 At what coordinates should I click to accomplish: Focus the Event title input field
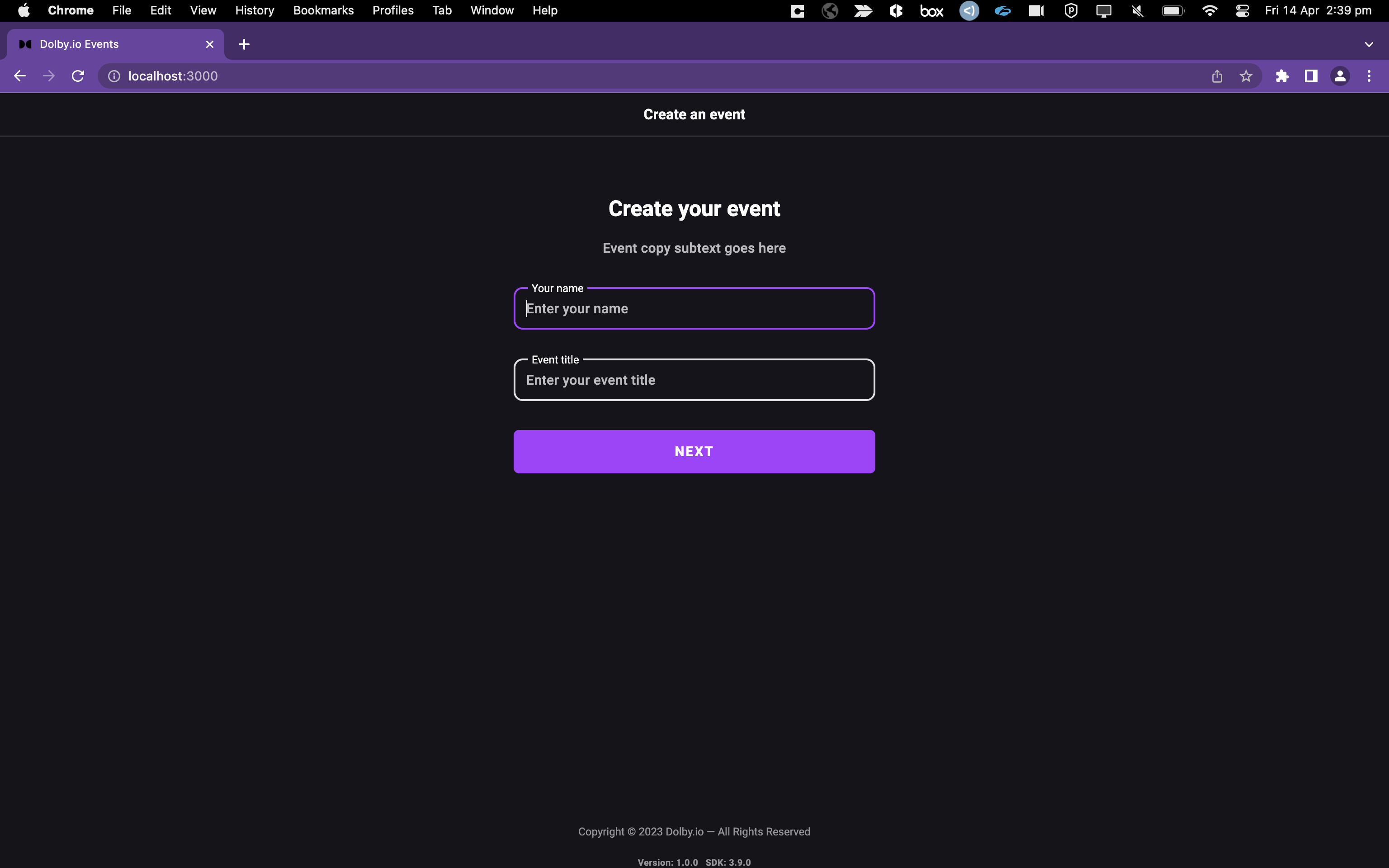click(694, 380)
